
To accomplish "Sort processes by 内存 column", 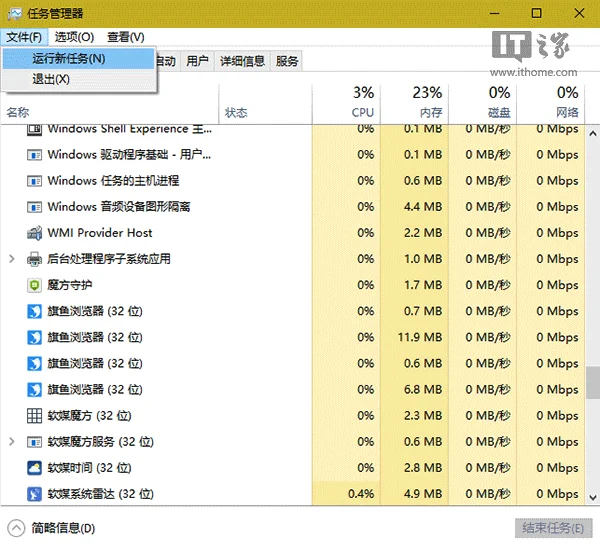I will pos(414,103).
